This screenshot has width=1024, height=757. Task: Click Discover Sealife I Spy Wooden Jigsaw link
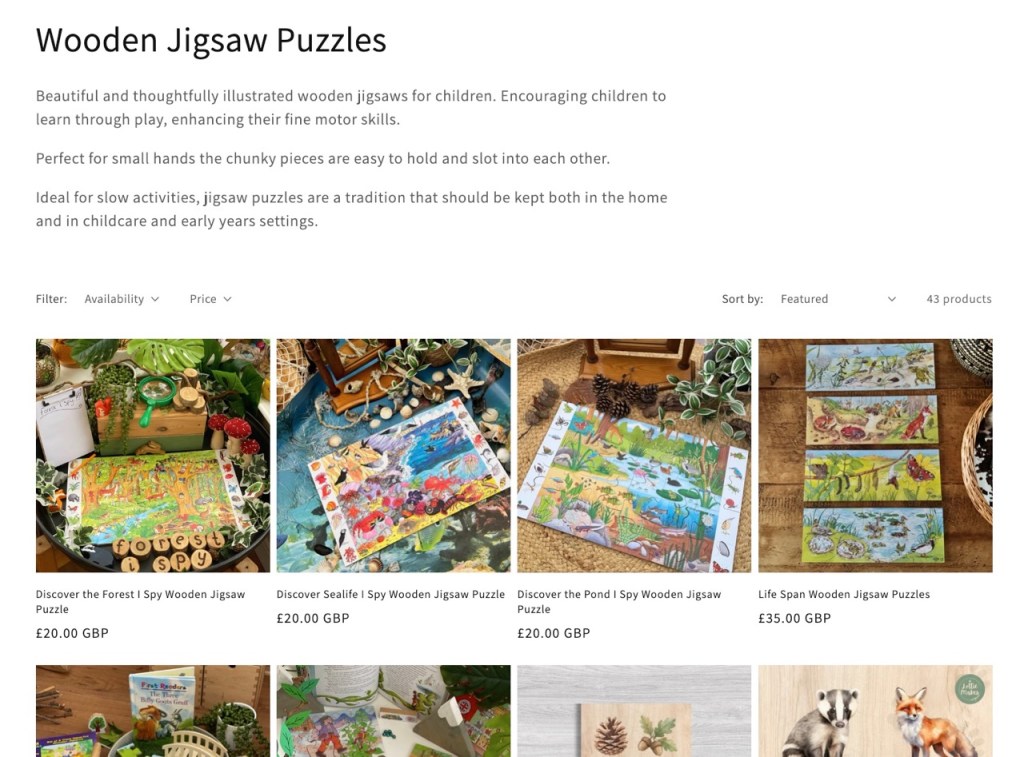pyautogui.click(x=391, y=594)
